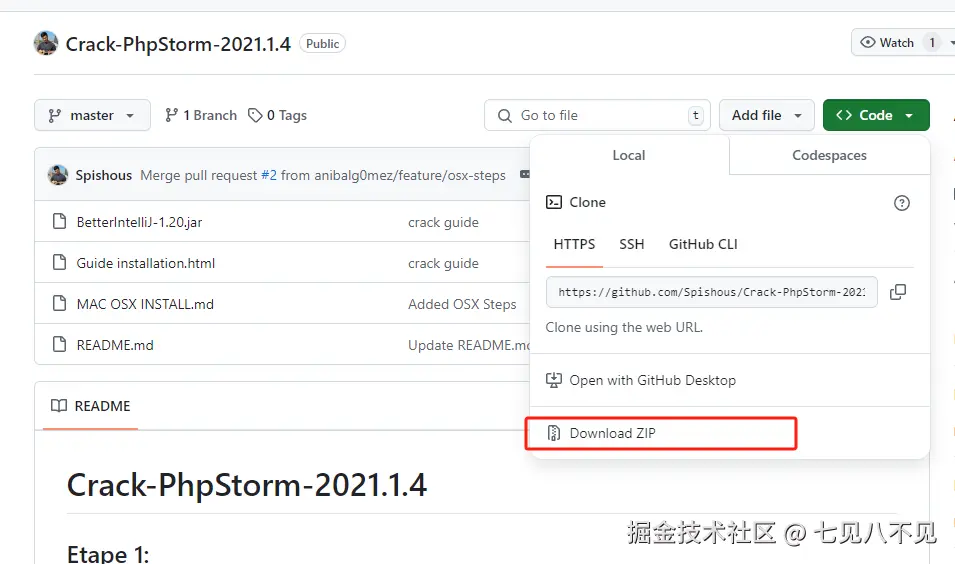Click the Etape 1 heading
The height and width of the screenshot is (564, 955).
[108, 553]
